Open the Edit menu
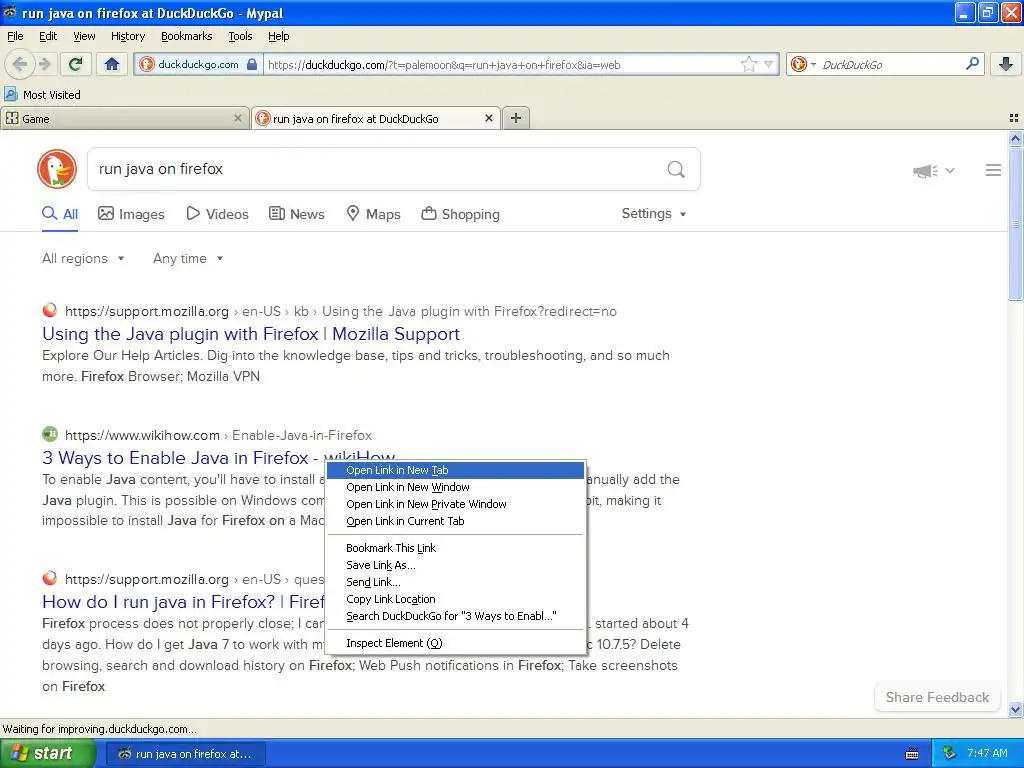 tap(48, 36)
